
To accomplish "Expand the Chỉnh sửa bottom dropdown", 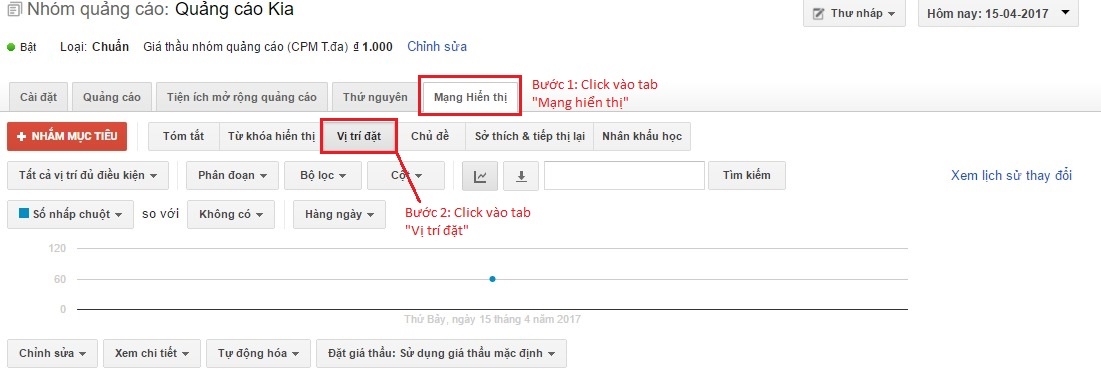I will pos(53,353).
